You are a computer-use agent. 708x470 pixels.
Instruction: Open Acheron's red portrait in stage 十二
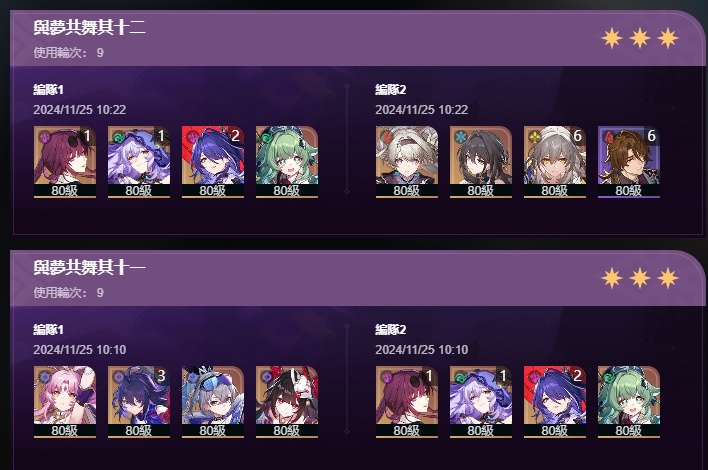click(213, 162)
